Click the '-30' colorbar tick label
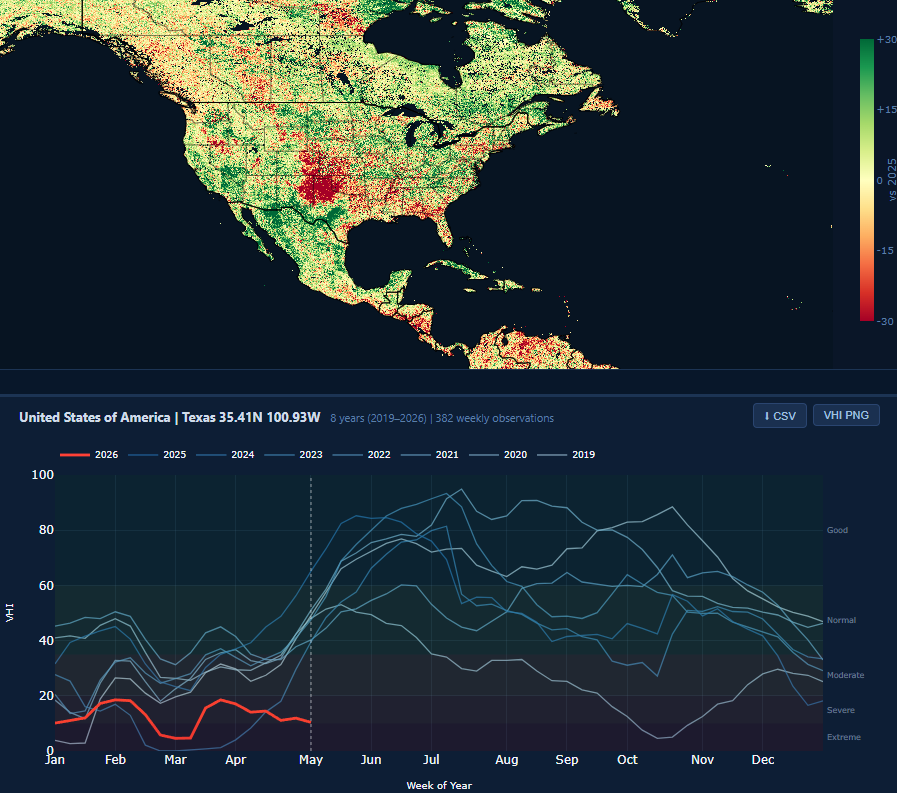This screenshot has height=793, width=897. [x=885, y=321]
